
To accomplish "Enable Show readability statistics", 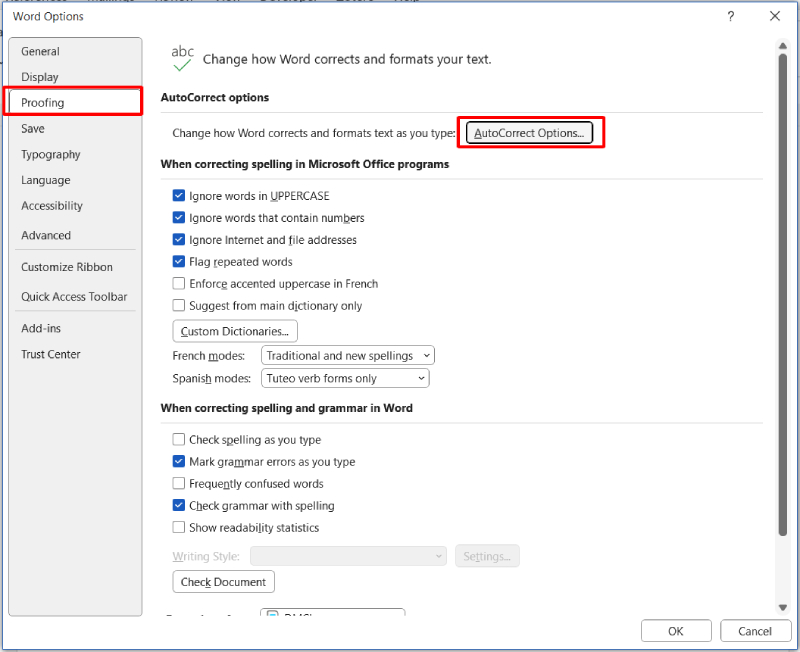I will (x=178, y=527).
